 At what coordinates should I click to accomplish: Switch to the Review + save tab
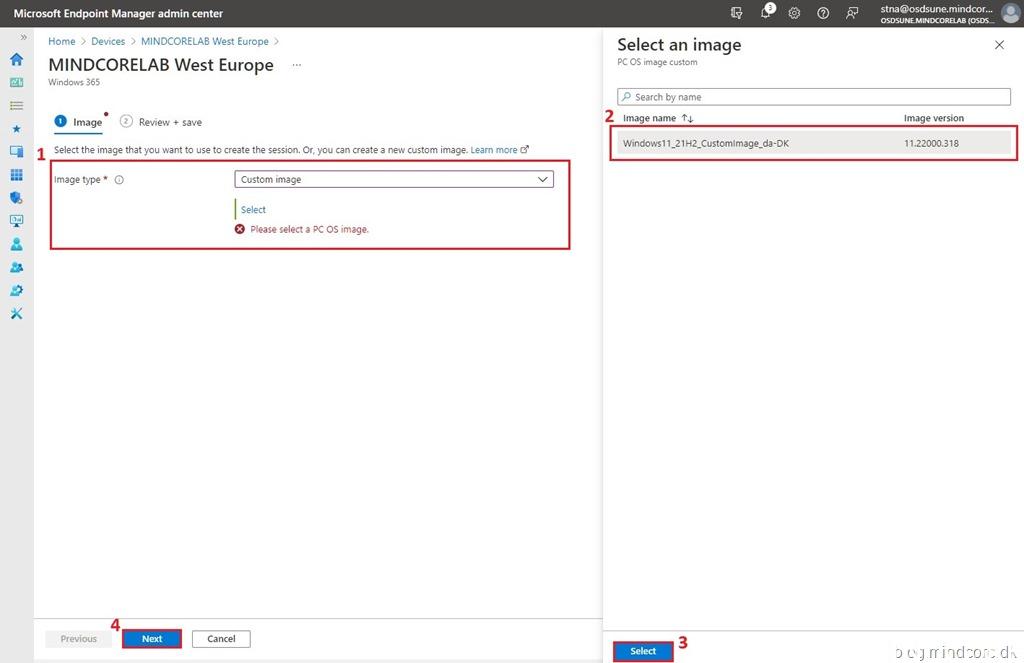pyautogui.click(x=169, y=122)
